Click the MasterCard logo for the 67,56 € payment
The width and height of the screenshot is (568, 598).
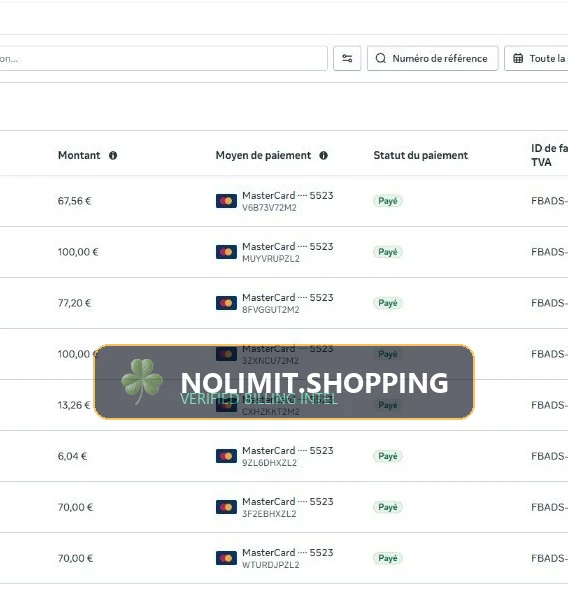[226, 201]
